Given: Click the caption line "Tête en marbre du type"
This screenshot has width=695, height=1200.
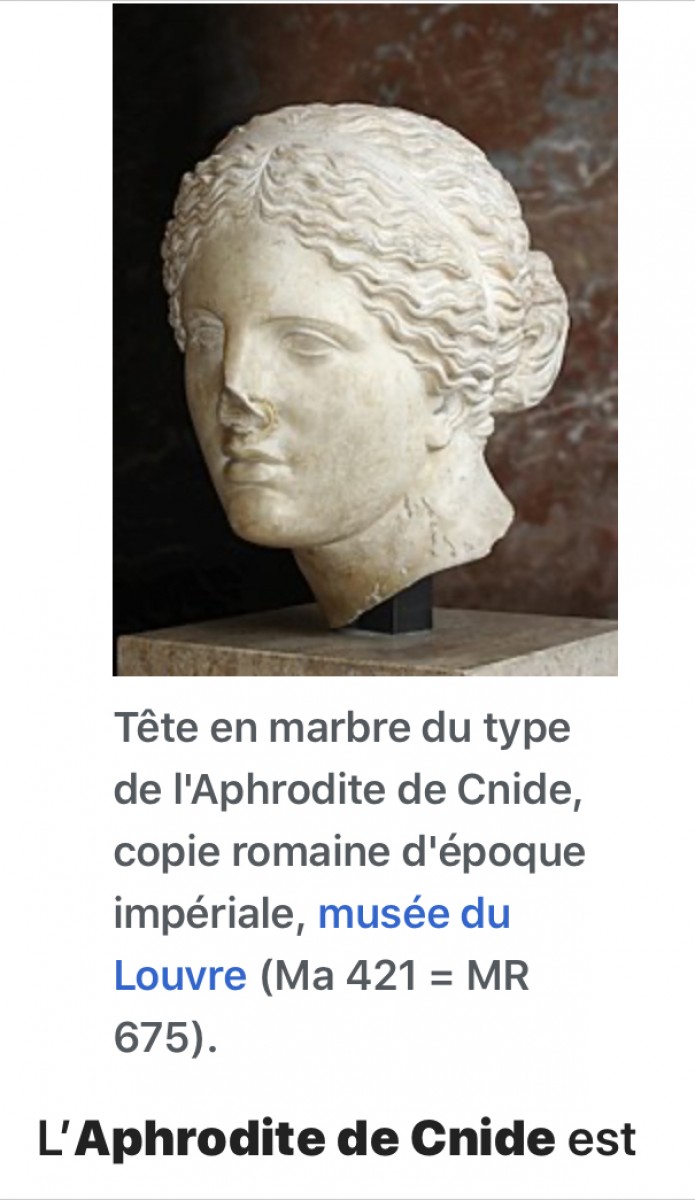Looking at the screenshot, I should click(x=342, y=728).
